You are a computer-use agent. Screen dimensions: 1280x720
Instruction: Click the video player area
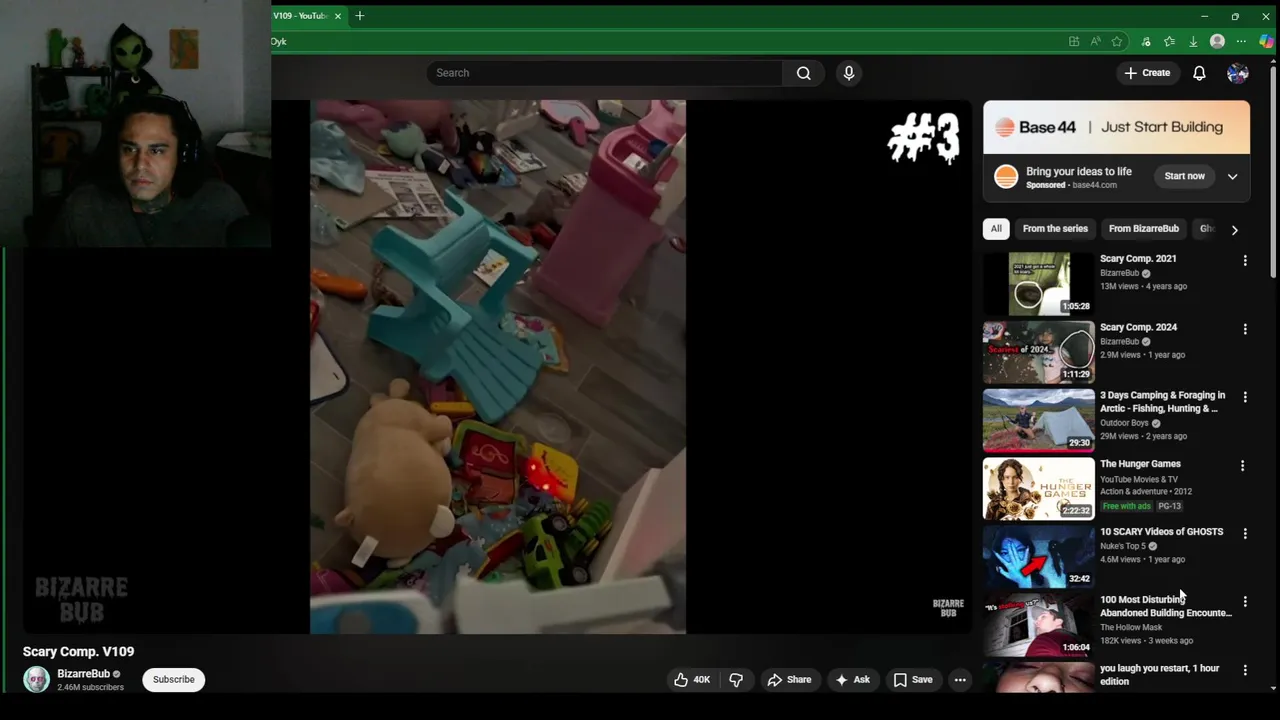coord(497,367)
